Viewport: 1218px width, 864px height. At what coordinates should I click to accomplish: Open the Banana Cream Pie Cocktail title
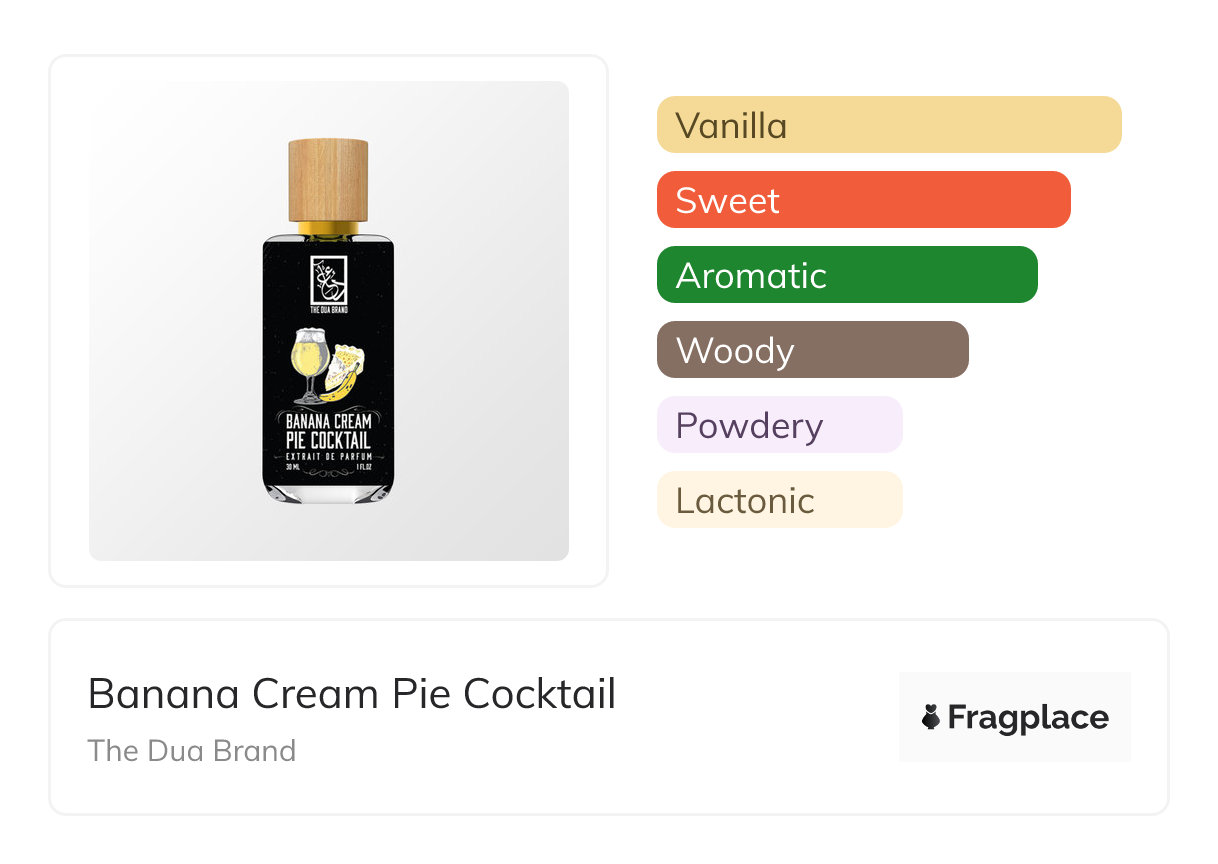point(352,694)
